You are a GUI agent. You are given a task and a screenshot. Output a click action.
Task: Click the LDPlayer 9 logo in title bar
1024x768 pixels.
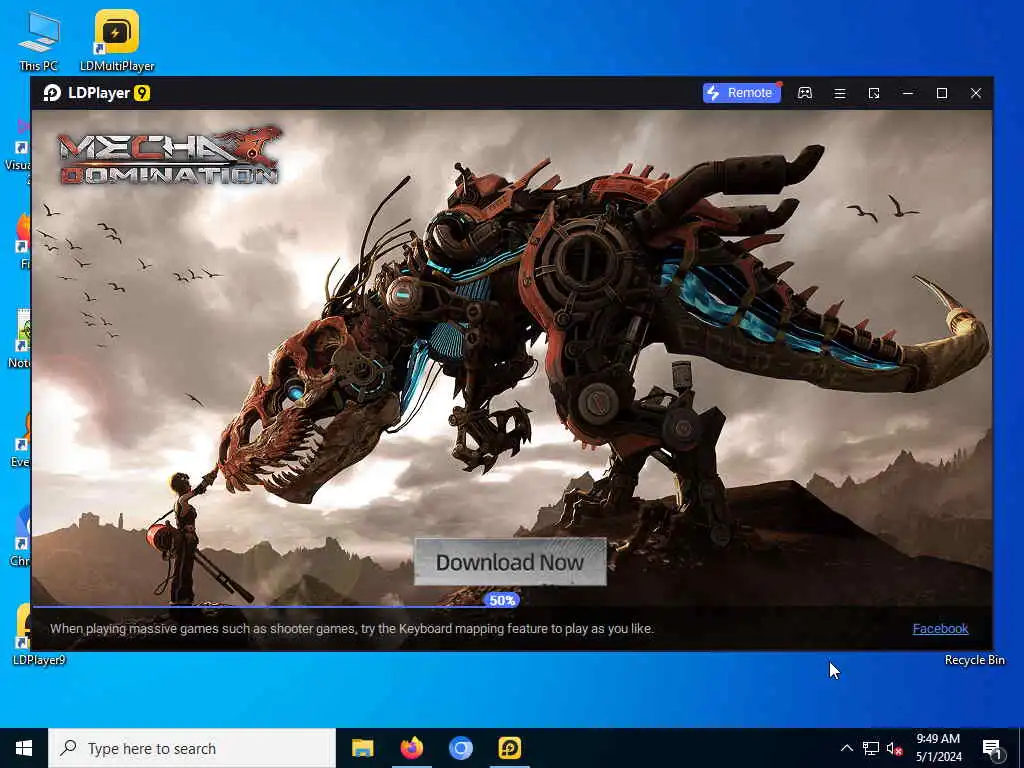click(x=97, y=93)
